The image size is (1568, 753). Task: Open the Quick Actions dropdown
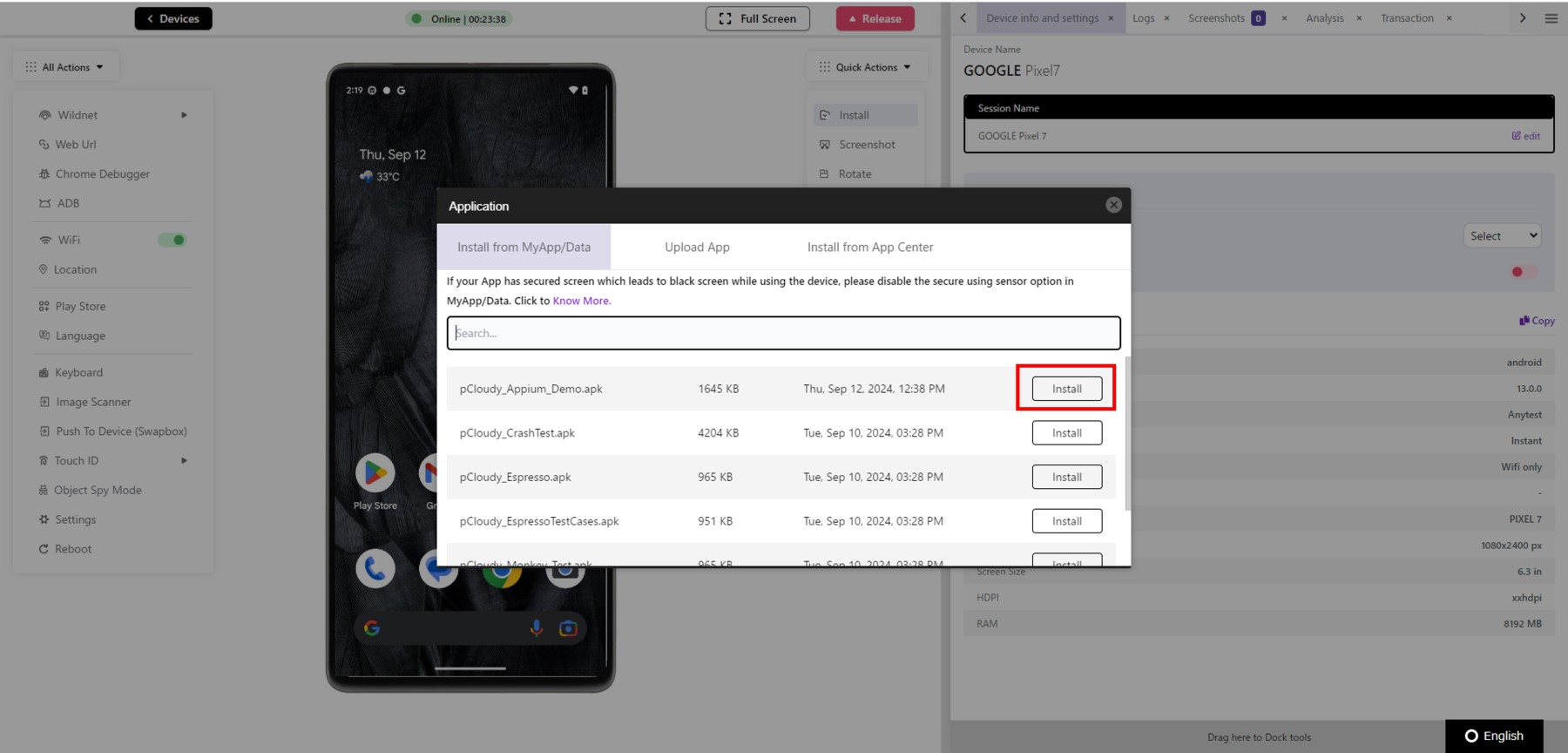(865, 67)
